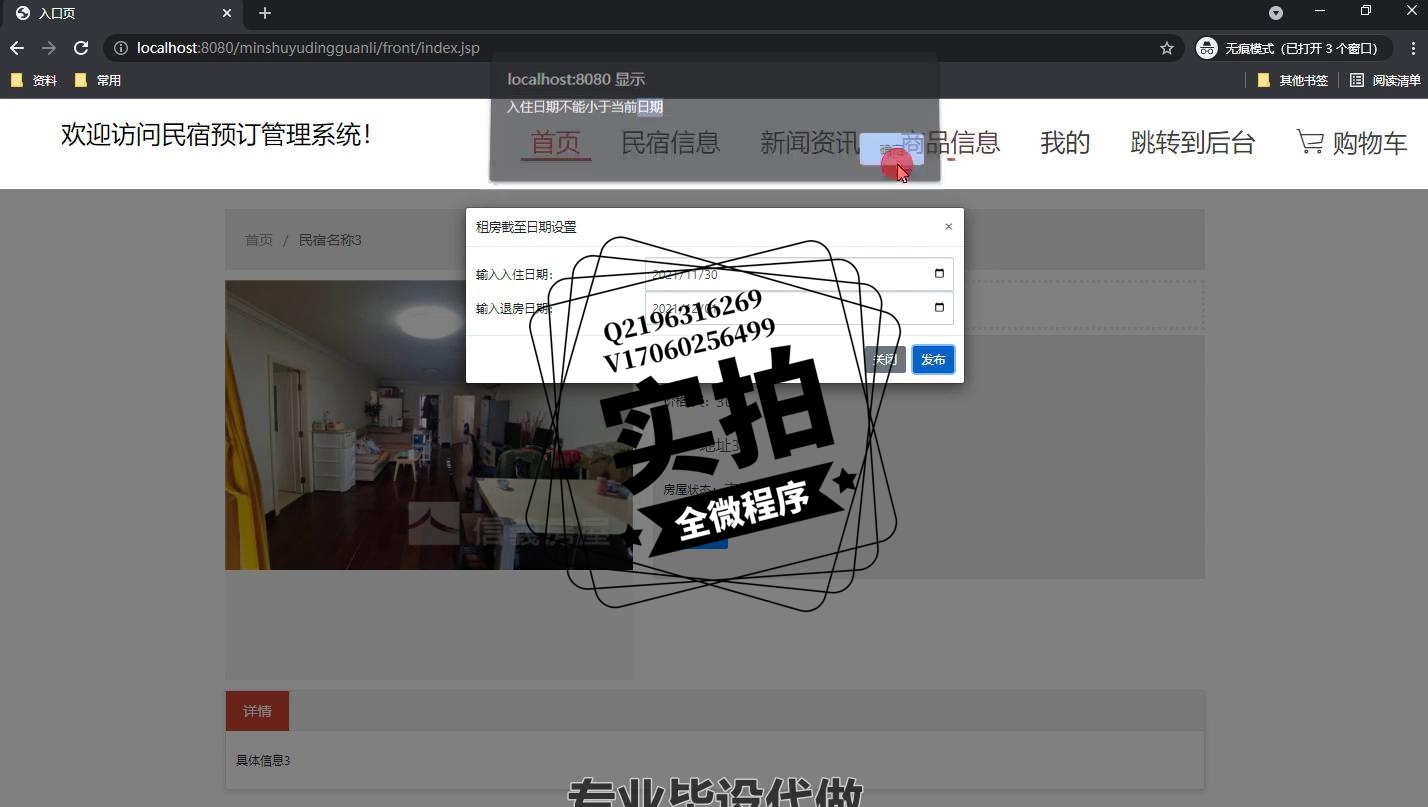
Task: Click the blue 发布 button
Action: click(x=933, y=360)
